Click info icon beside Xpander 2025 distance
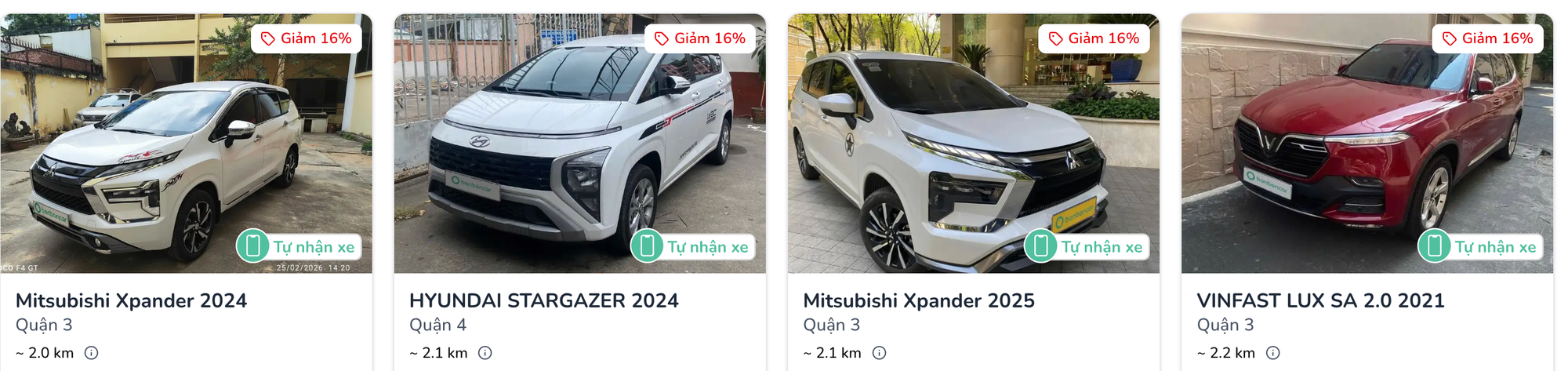This screenshot has width=1568, height=371. pos(880,353)
